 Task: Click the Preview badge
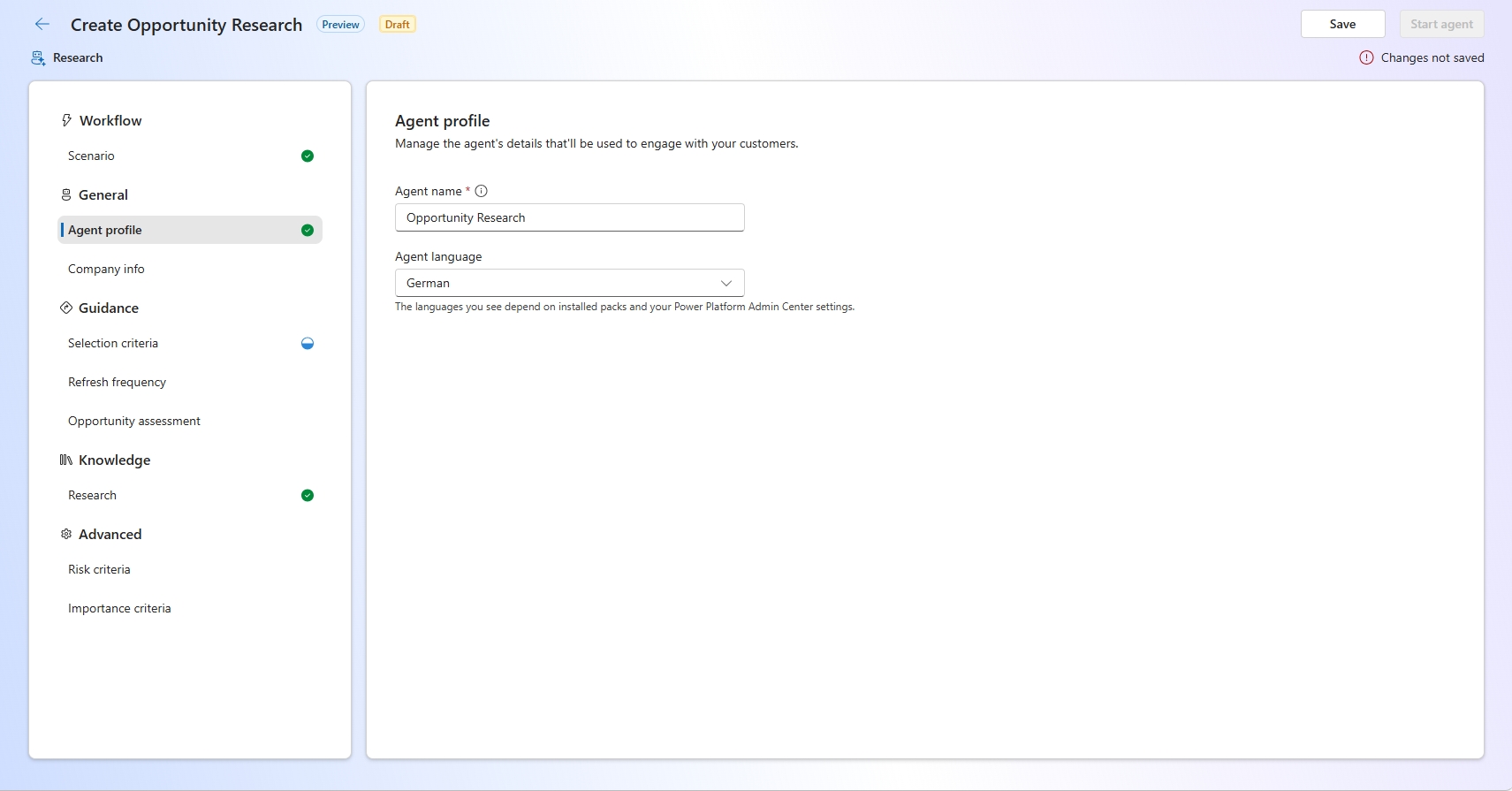click(x=340, y=25)
